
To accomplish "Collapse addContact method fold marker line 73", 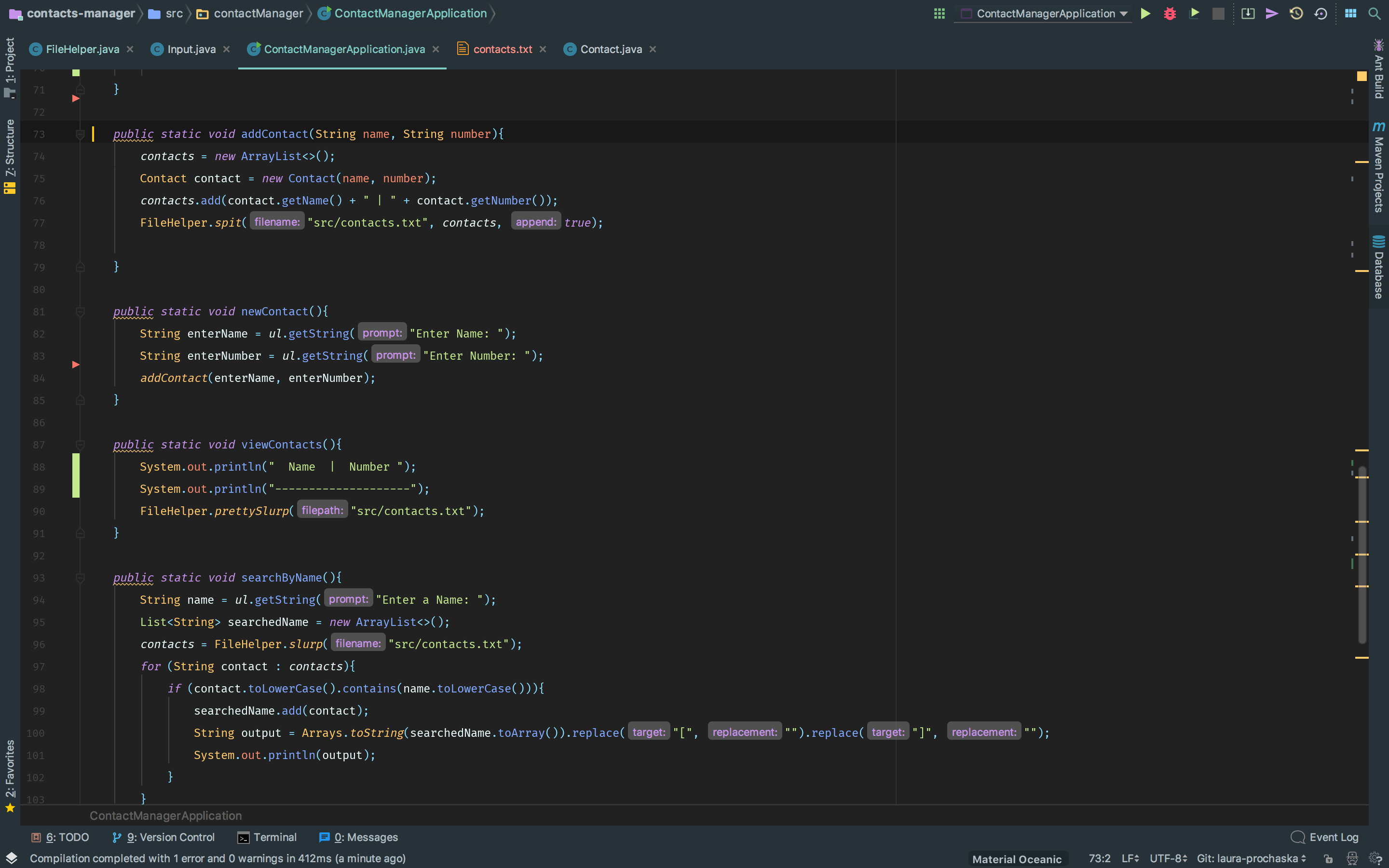I will pos(81,135).
